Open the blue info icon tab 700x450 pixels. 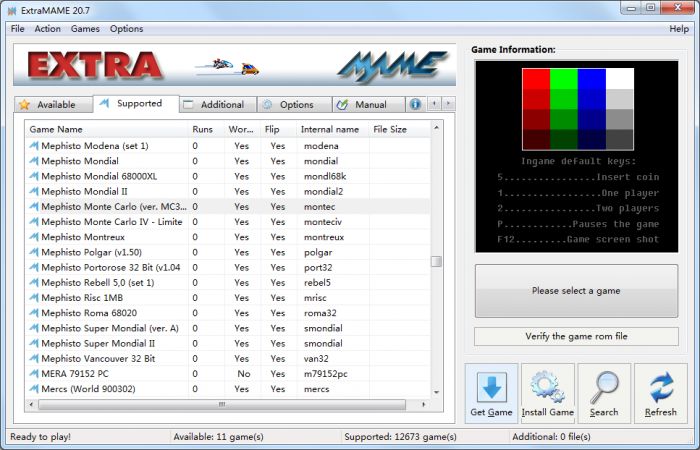point(415,104)
